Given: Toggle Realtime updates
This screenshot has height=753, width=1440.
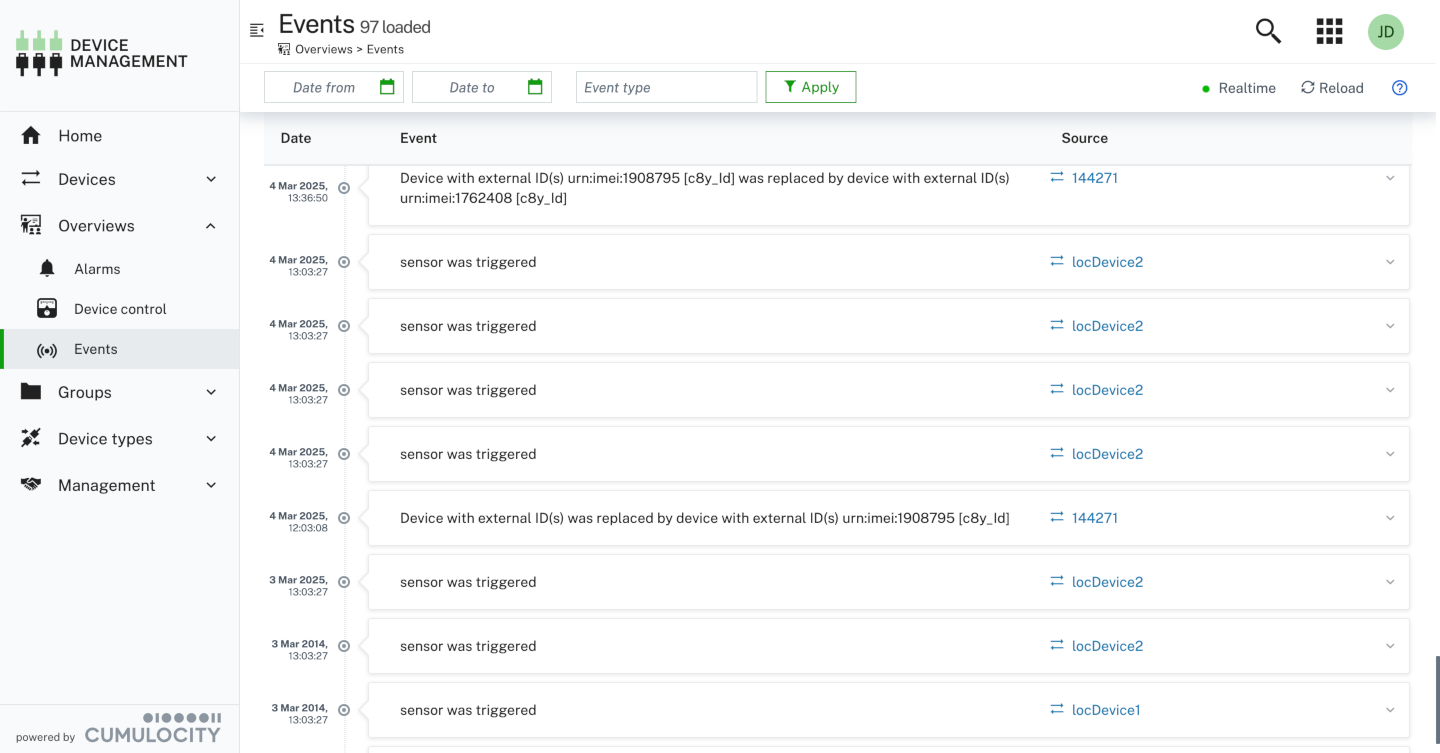Looking at the screenshot, I should (1239, 88).
